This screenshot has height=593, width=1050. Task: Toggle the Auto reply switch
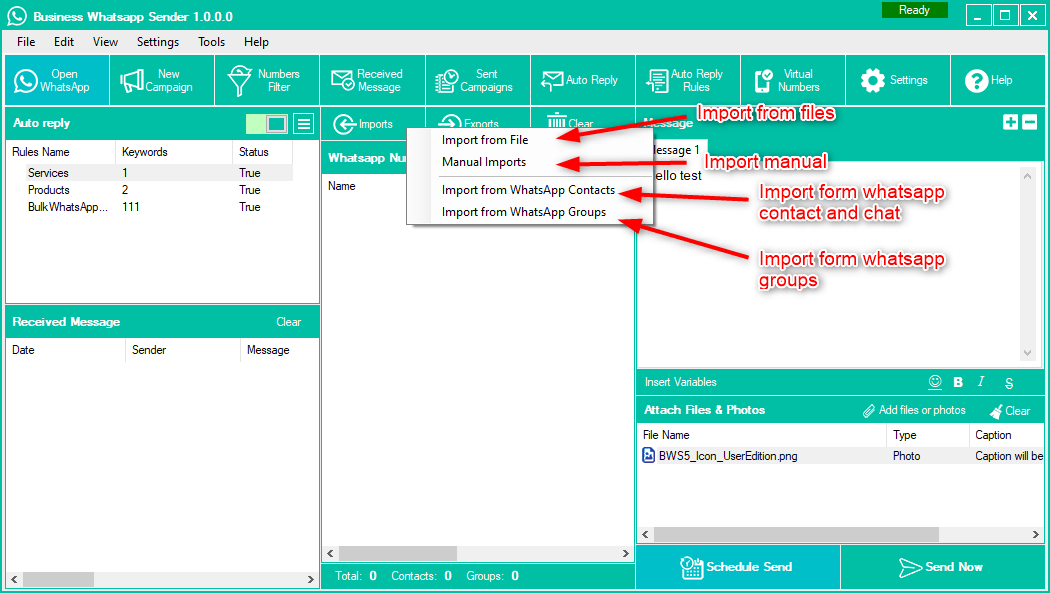coord(267,124)
